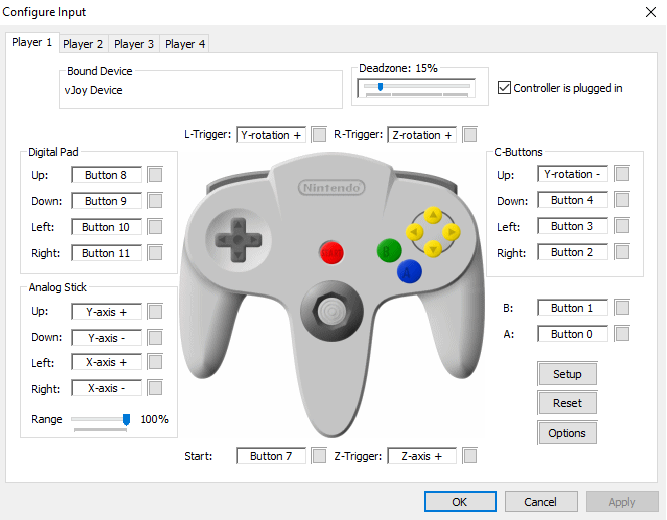Viewport: 667px width, 520px height.
Task: Click the red Start button on controller image
Action: [x=331, y=251]
